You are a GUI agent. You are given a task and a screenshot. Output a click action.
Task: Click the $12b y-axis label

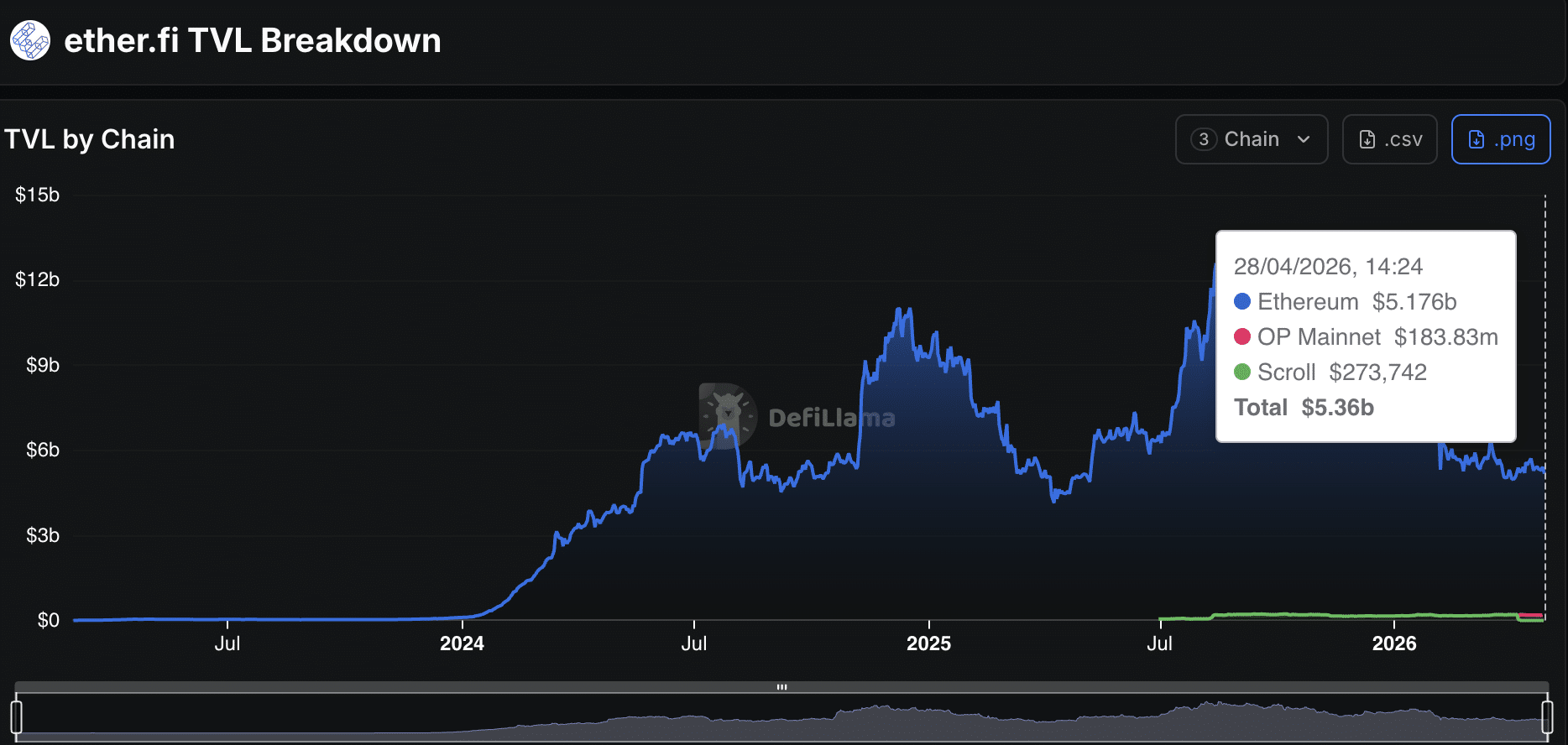tap(38, 279)
